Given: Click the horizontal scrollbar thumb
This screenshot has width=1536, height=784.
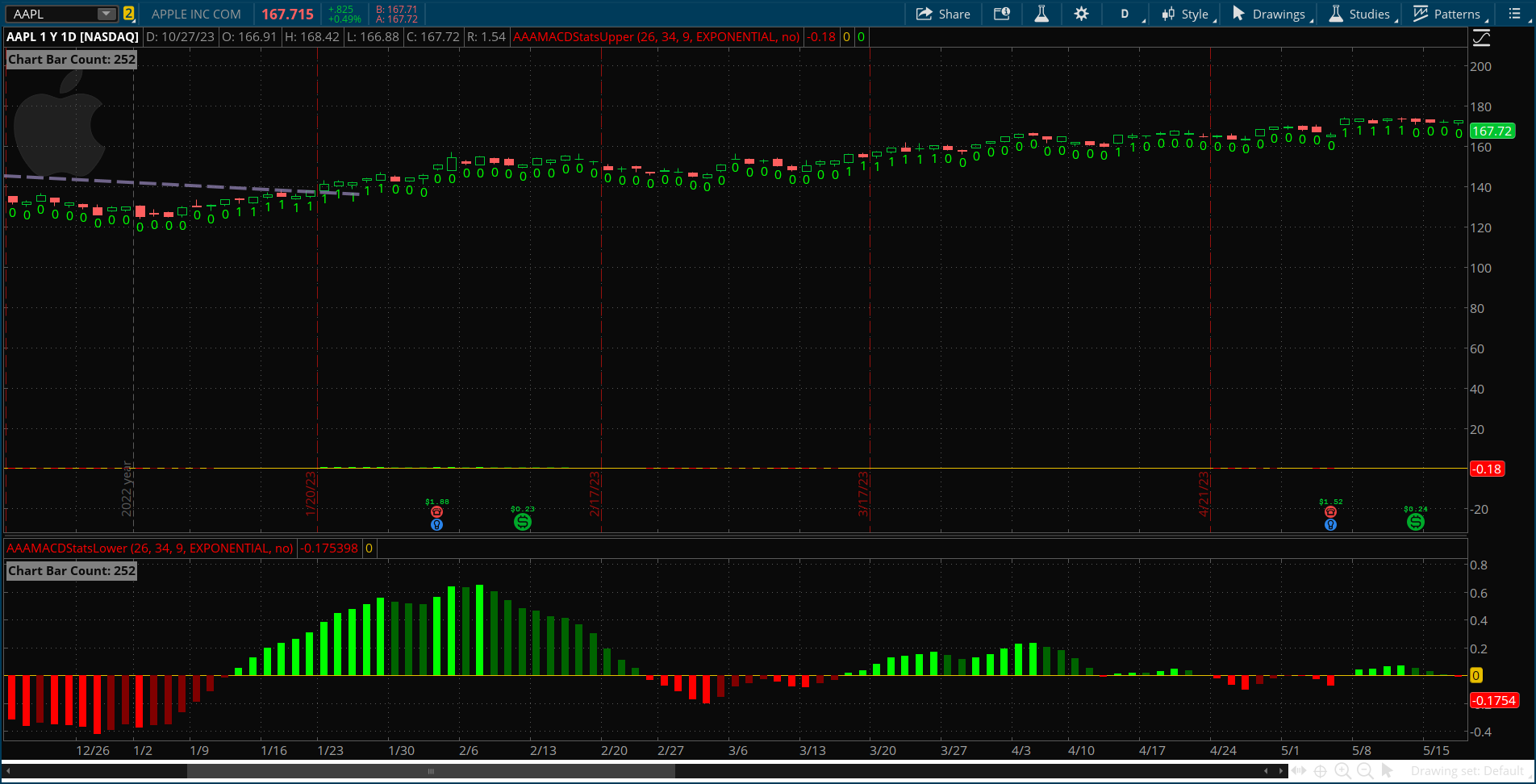Looking at the screenshot, I should [431, 771].
